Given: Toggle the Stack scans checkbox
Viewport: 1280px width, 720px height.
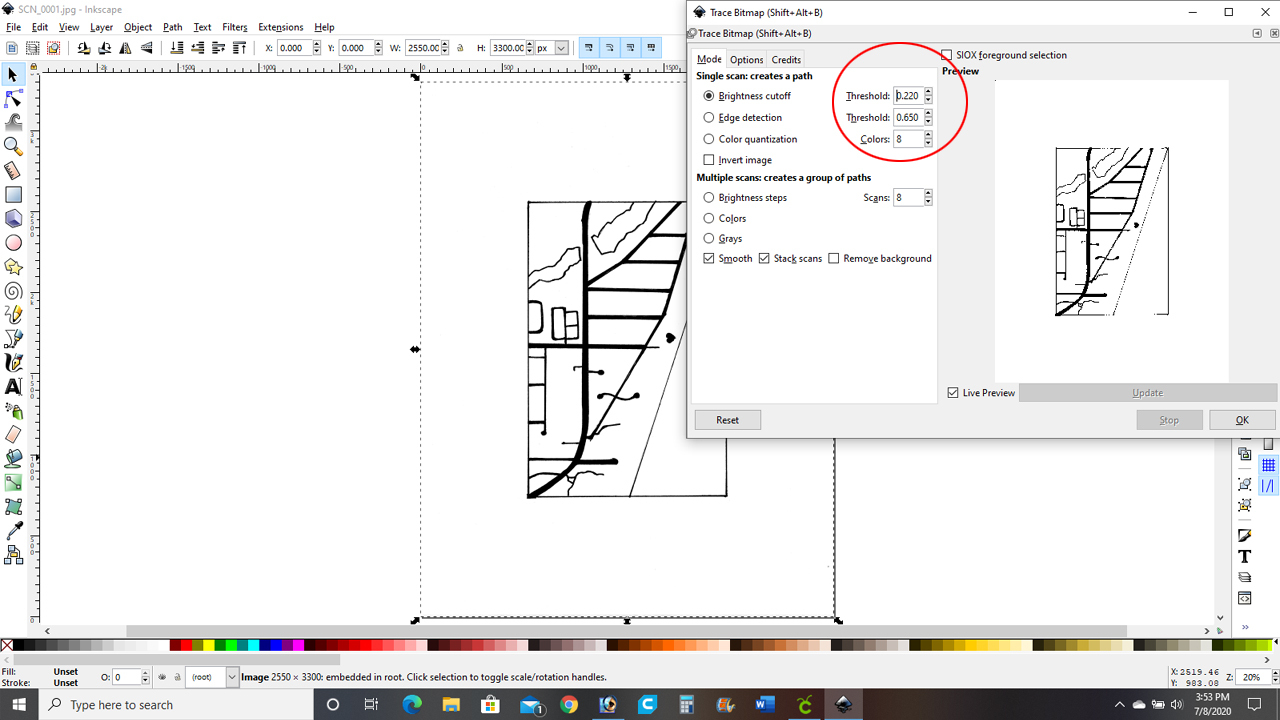Looking at the screenshot, I should pos(764,259).
